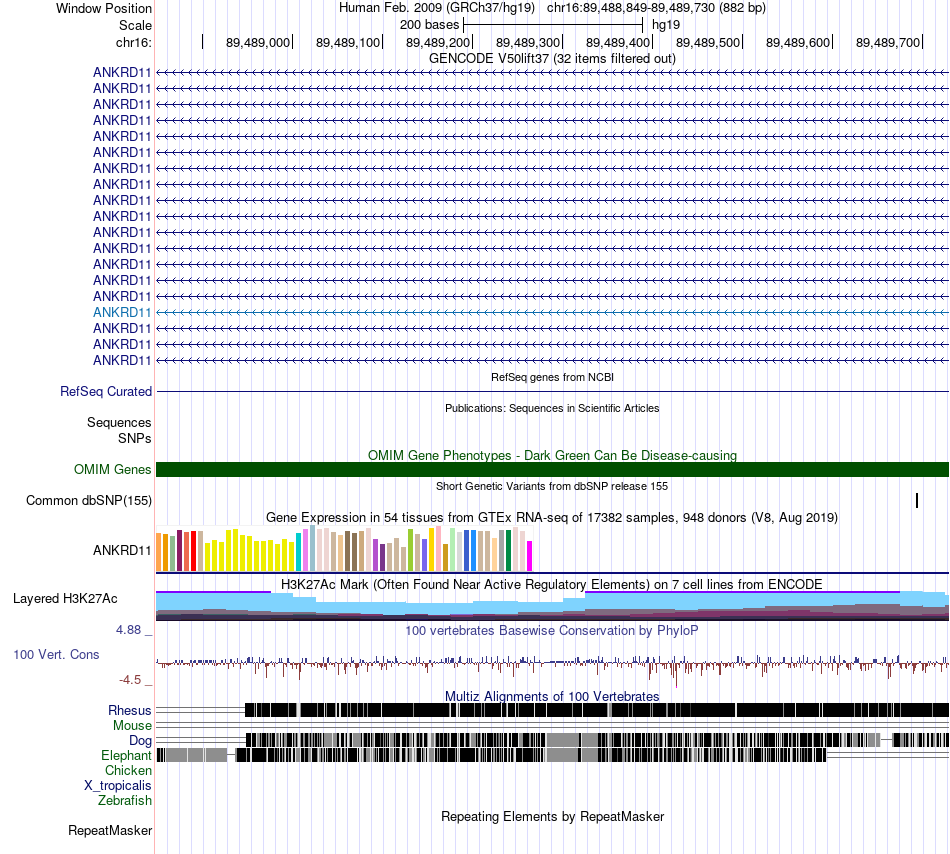Click the 'RepeatMasker' track label
The width and height of the screenshot is (950, 854).
coord(110,831)
